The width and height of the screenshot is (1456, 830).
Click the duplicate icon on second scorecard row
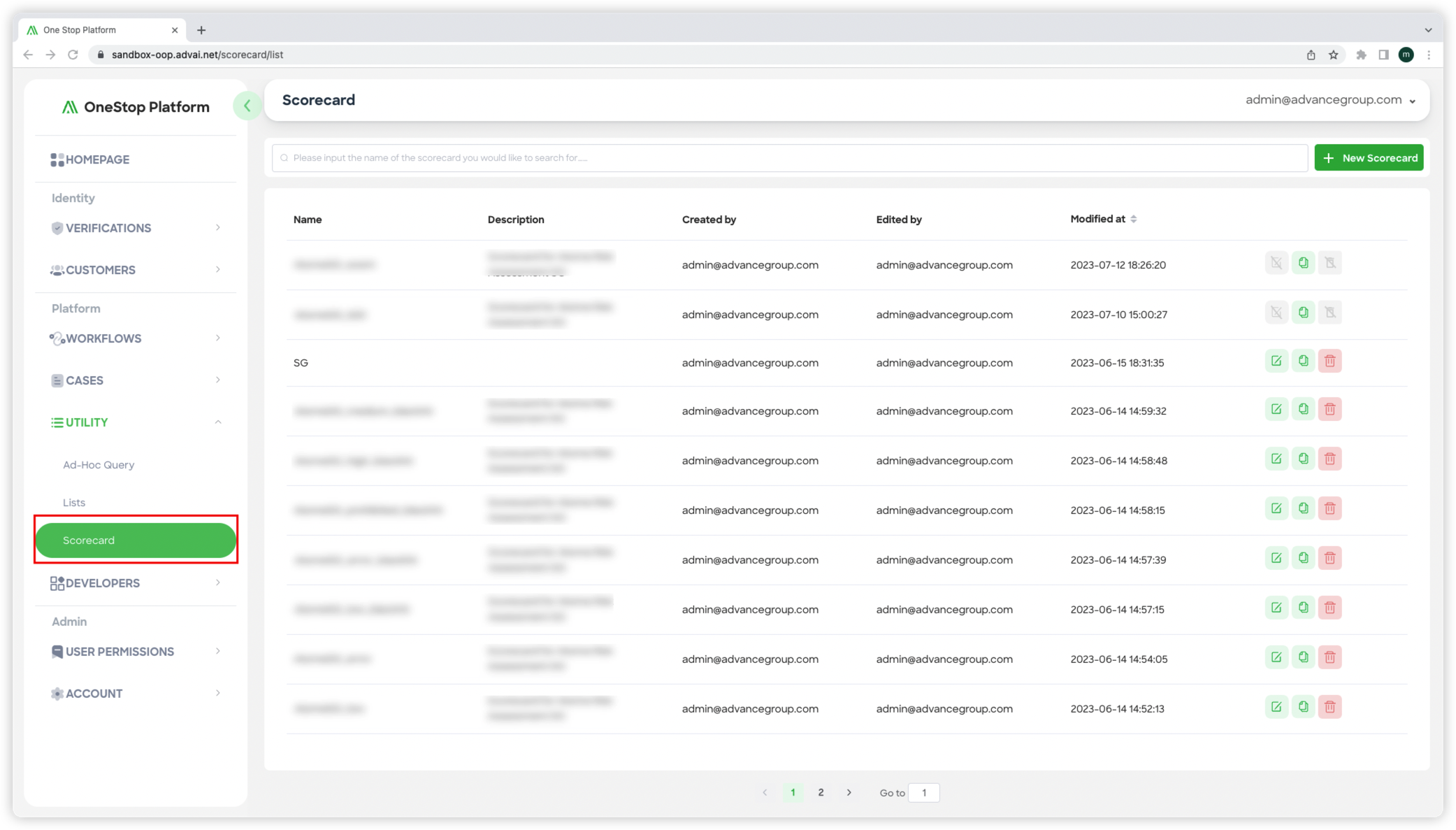pos(1303,312)
